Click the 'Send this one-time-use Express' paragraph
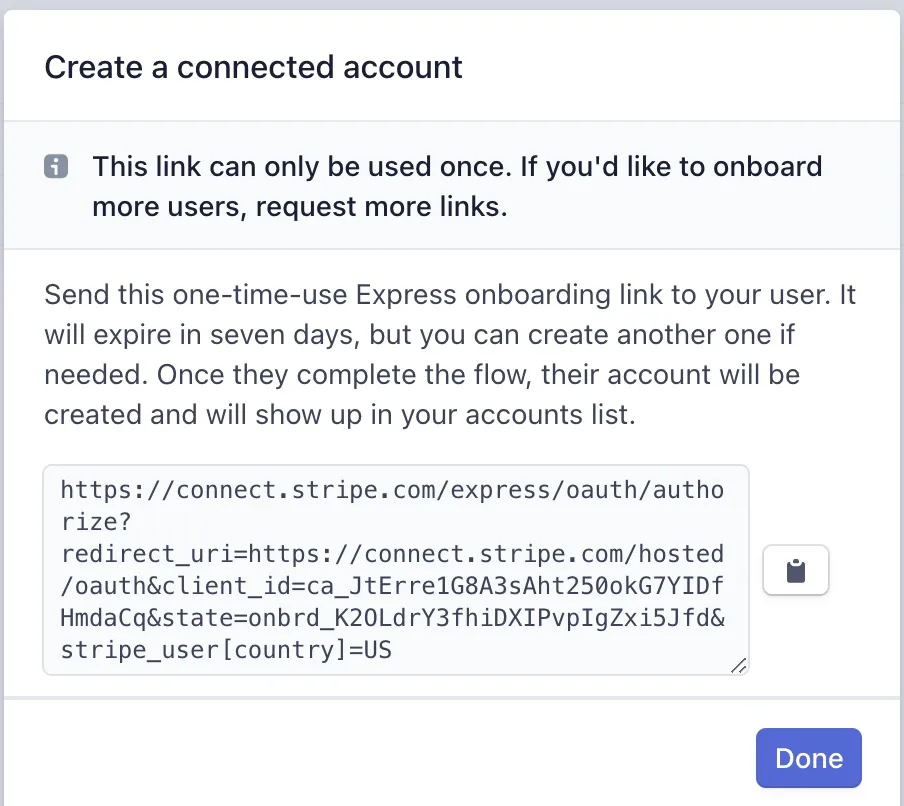Viewport: 904px width, 806px height. 450,355
